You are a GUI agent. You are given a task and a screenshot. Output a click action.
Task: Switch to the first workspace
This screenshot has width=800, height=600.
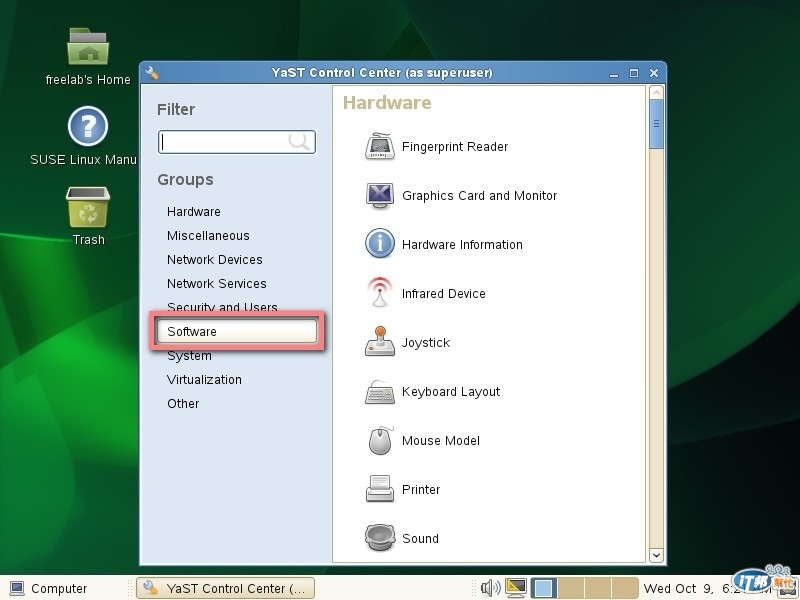[544, 588]
